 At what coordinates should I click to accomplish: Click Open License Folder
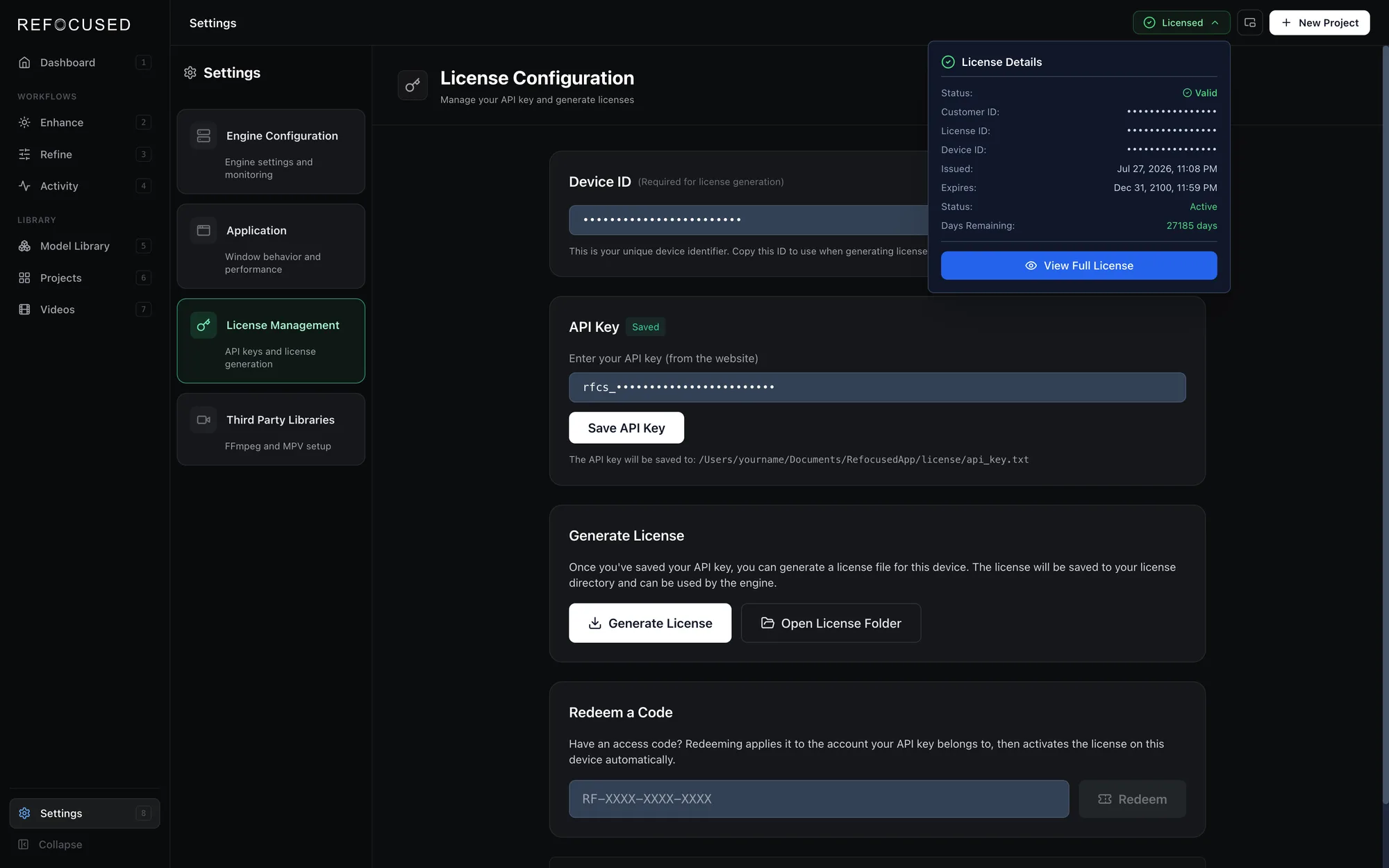831,623
